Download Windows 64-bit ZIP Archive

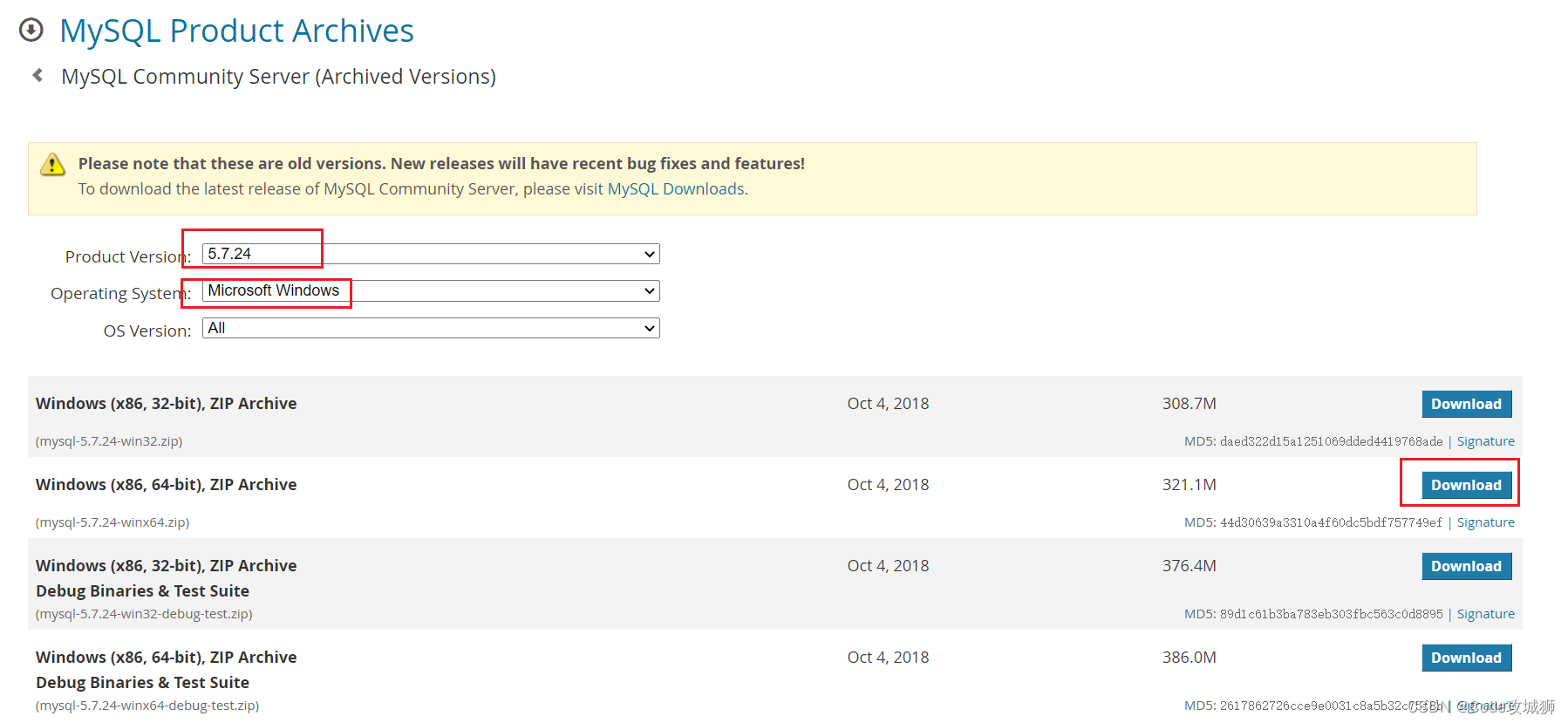[x=1466, y=485]
